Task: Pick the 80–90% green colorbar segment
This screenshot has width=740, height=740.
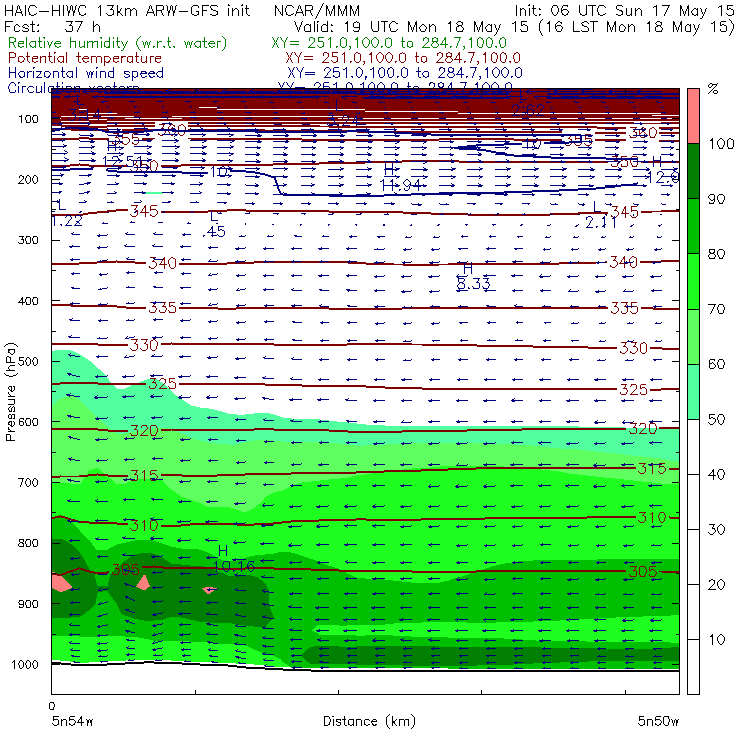Action: coord(693,226)
